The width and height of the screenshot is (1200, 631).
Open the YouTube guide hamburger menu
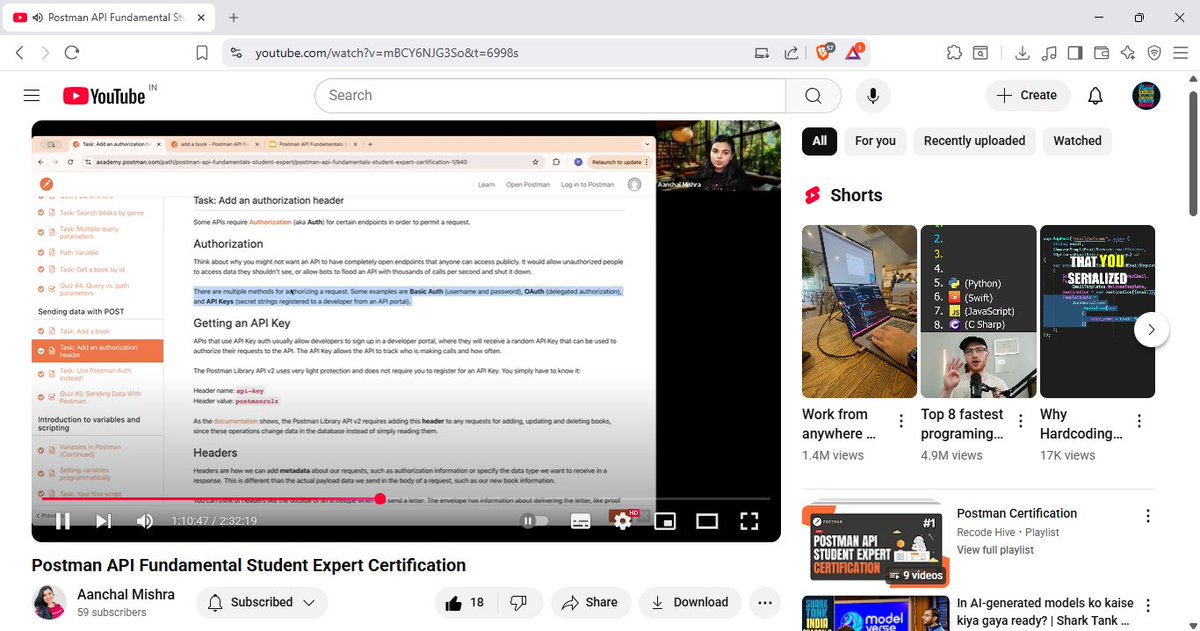tap(31, 95)
